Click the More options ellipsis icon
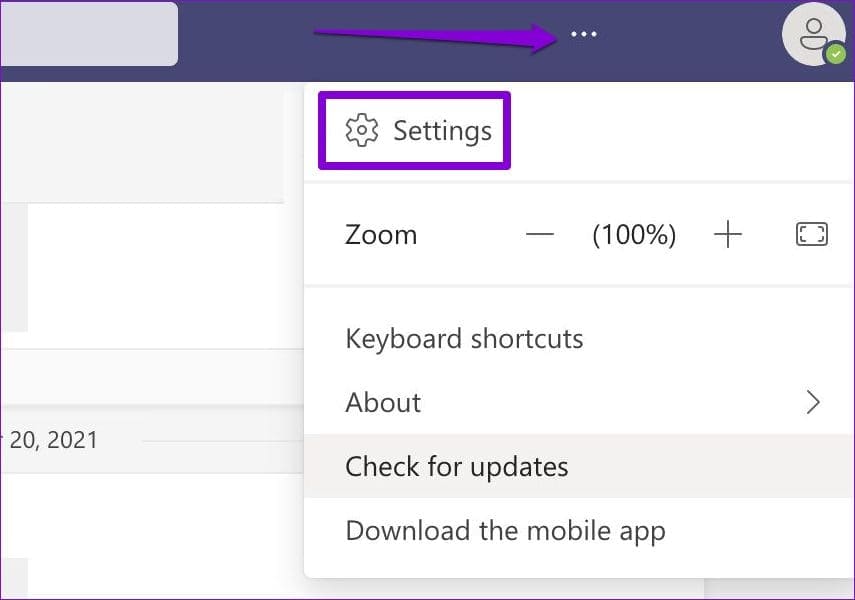This screenshot has width=855, height=600. pyautogui.click(x=583, y=34)
